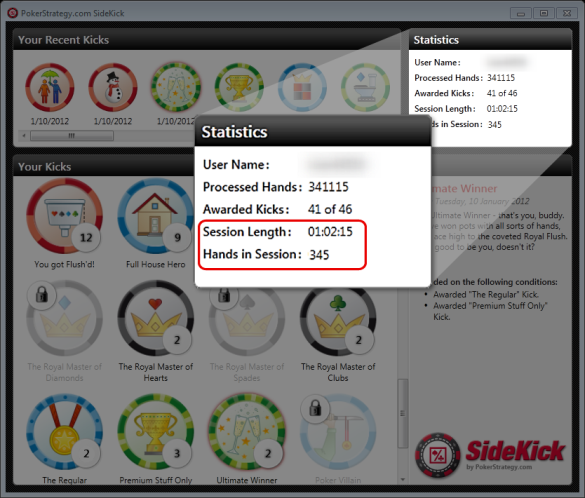This screenshot has width=585, height=498.
Task: Click Processed Hands row in the small Statistics panel
Action: tap(464, 78)
